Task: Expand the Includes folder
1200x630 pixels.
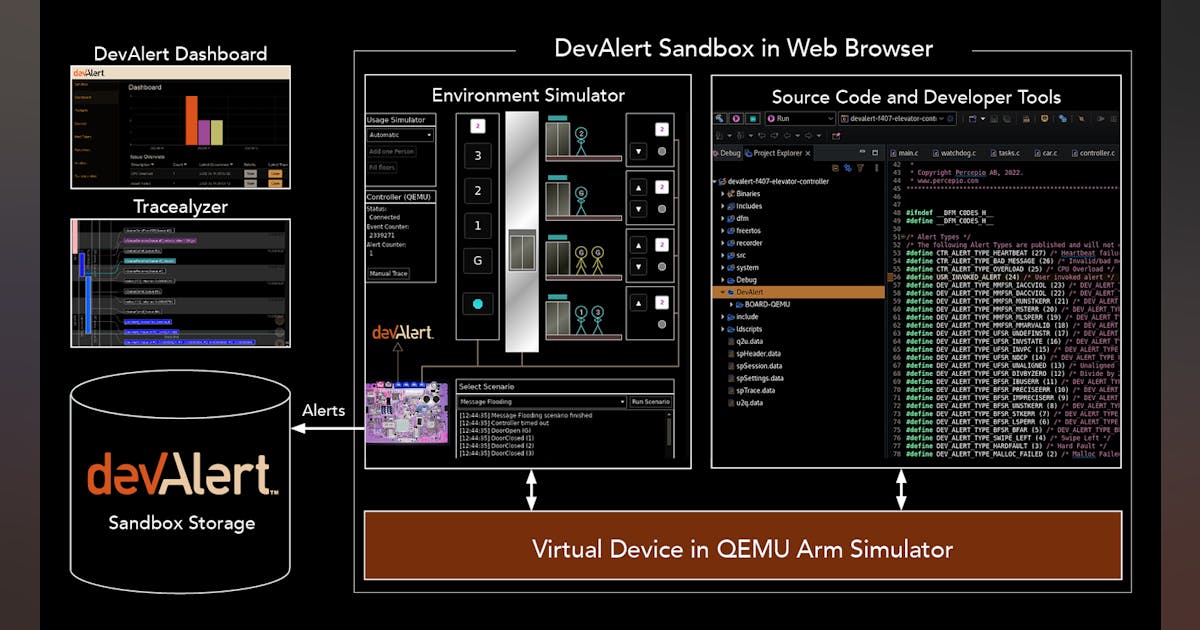Action: (x=723, y=206)
